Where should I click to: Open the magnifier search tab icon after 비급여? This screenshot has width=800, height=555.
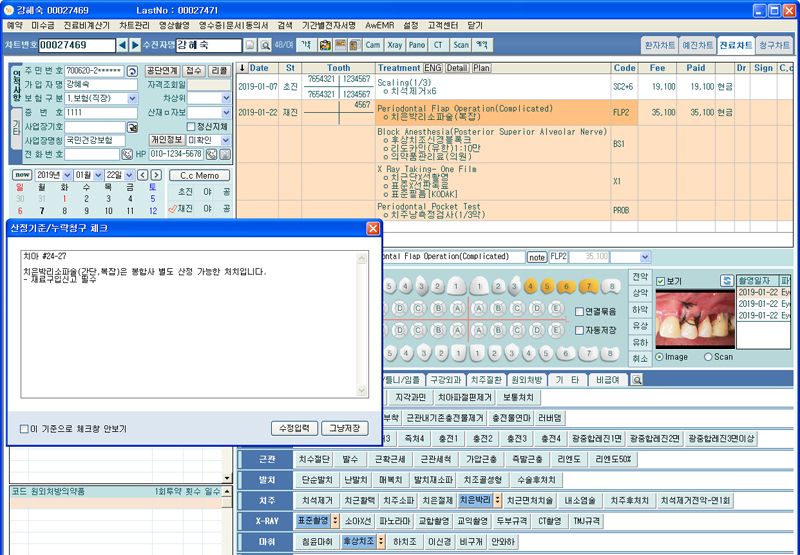636,380
